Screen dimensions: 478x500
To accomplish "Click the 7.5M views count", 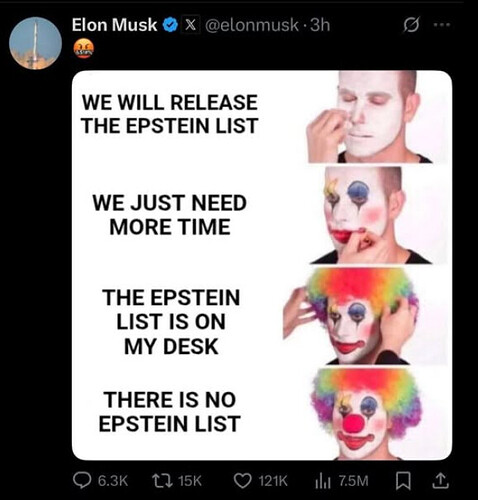I will pos(353,481).
